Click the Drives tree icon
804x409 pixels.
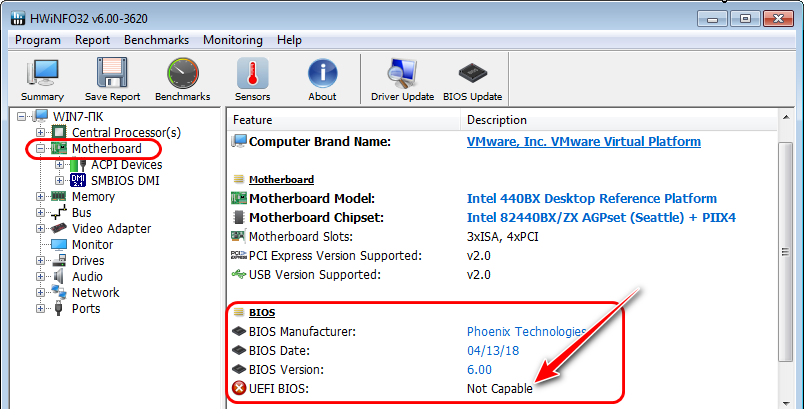pyautogui.click(x=58, y=260)
